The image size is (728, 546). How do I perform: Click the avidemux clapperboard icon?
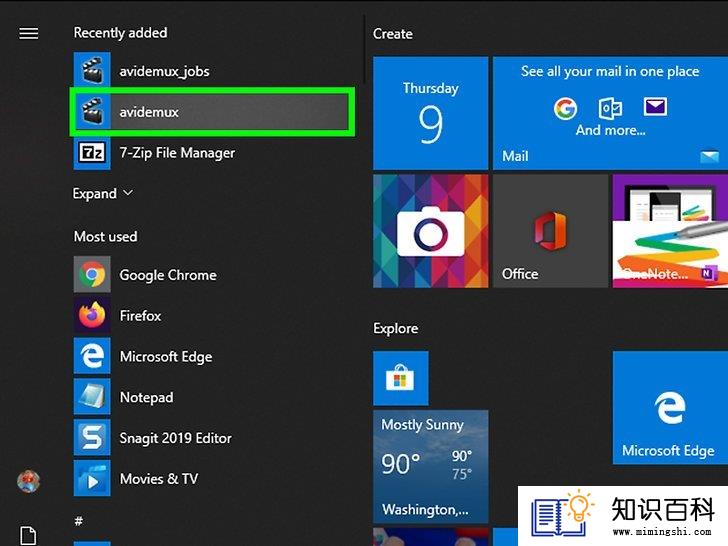[92, 111]
